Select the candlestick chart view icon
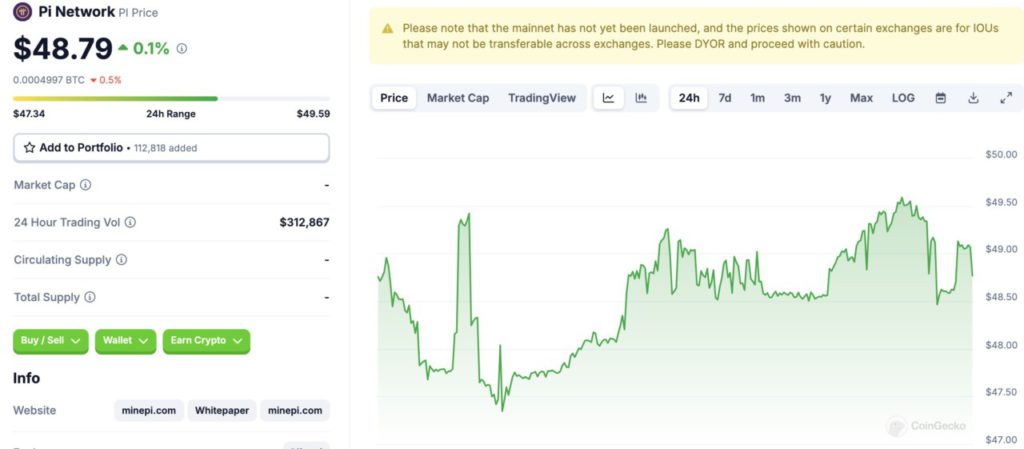This screenshot has width=1024, height=449. click(641, 98)
